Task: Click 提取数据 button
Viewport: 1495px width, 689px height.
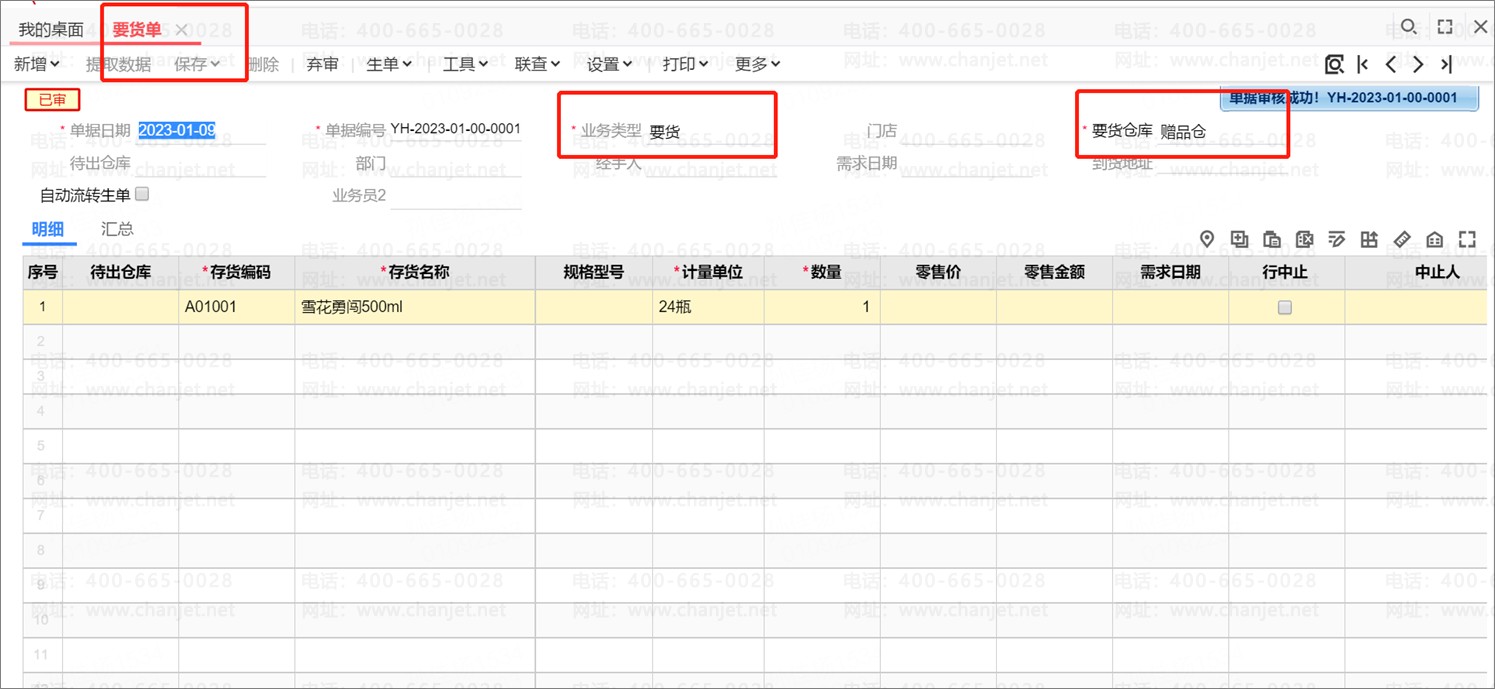Action: [x=118, y=64]
